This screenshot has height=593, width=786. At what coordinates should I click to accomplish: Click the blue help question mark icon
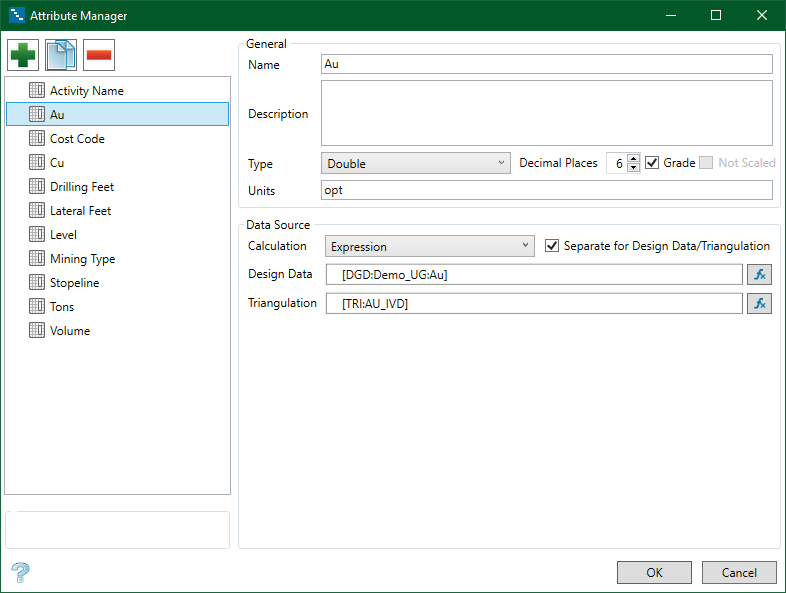[x=20, y=572]
